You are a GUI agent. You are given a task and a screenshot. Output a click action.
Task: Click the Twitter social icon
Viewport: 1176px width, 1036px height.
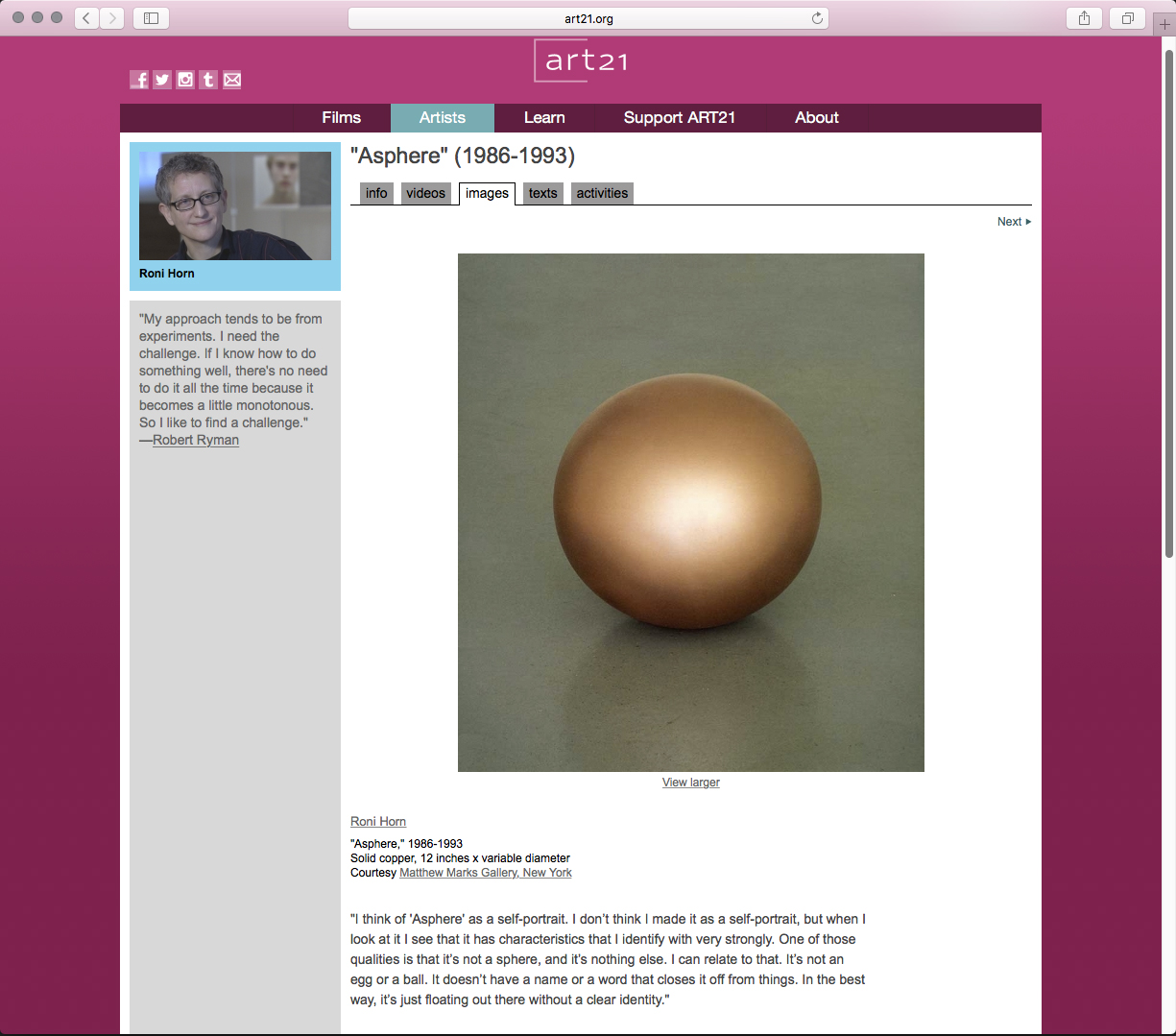coord(162,80)
